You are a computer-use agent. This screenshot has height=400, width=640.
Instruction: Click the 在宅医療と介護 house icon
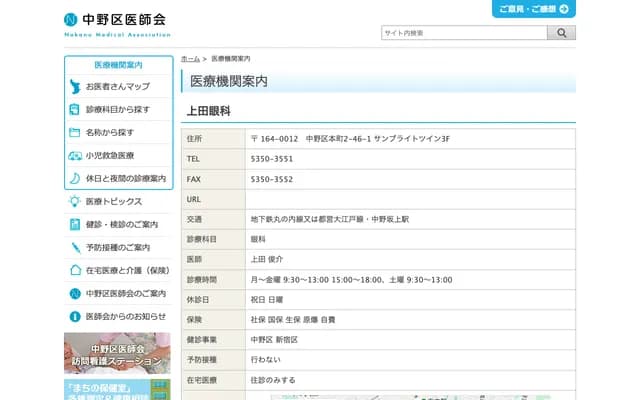pos(75,270)
